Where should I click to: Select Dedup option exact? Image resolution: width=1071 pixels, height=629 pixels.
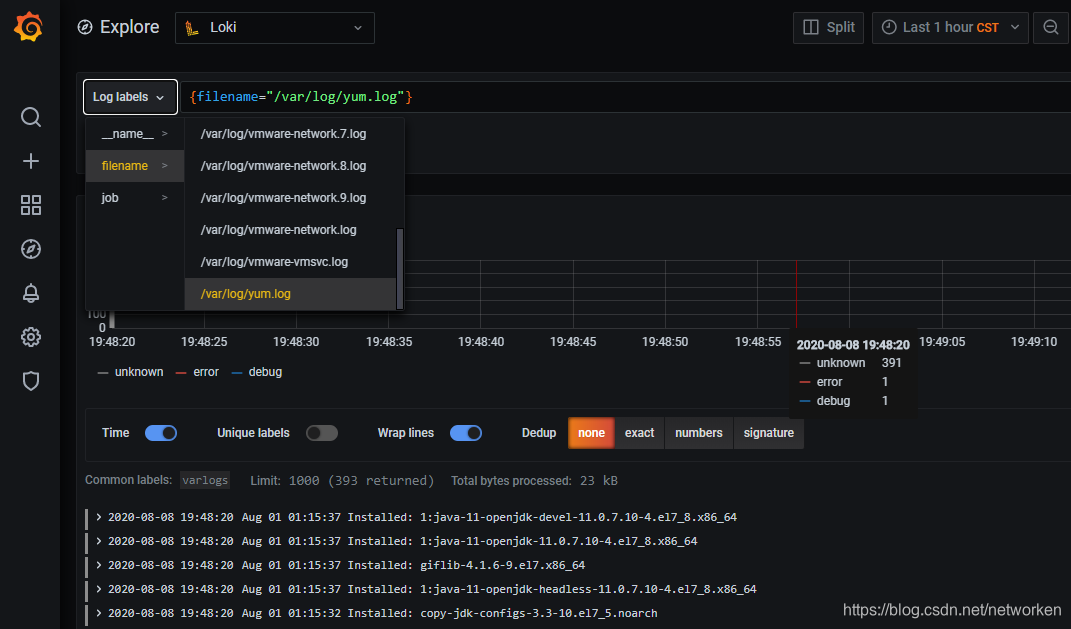coord(639,433)
